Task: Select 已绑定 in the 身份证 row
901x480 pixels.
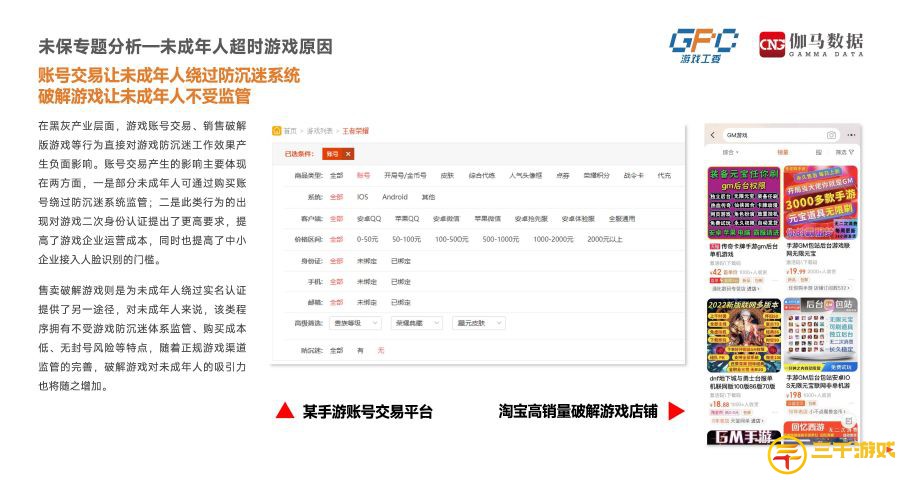Action: pos(401,261)
